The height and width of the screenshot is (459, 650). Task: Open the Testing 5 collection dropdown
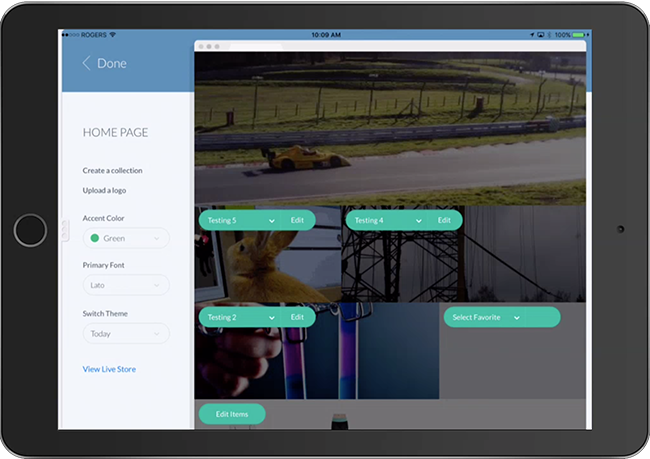click(x=240, y=221)
